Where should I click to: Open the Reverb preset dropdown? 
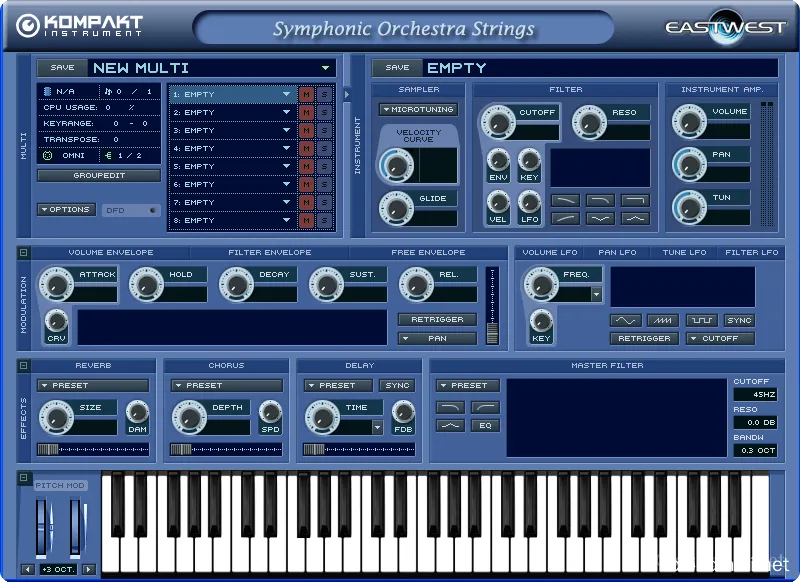coord(93,384)
